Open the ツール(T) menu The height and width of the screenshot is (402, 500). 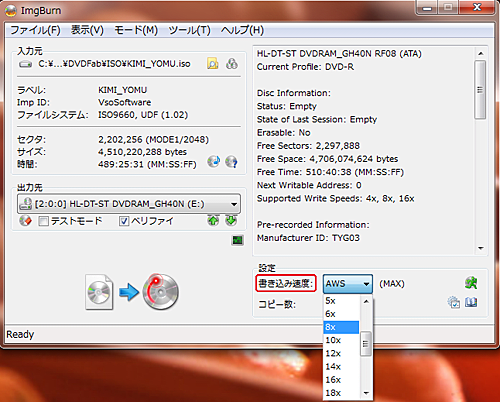[189, 30]
